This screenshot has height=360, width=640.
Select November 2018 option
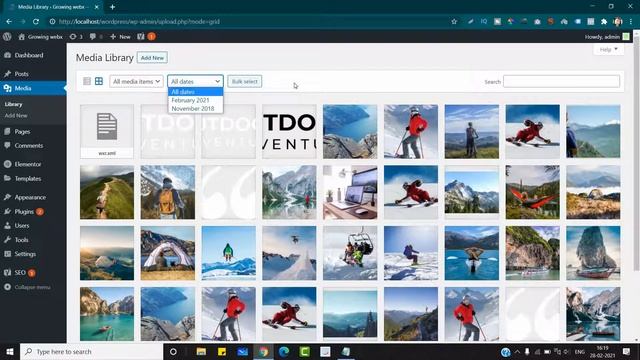pos(196,109)
